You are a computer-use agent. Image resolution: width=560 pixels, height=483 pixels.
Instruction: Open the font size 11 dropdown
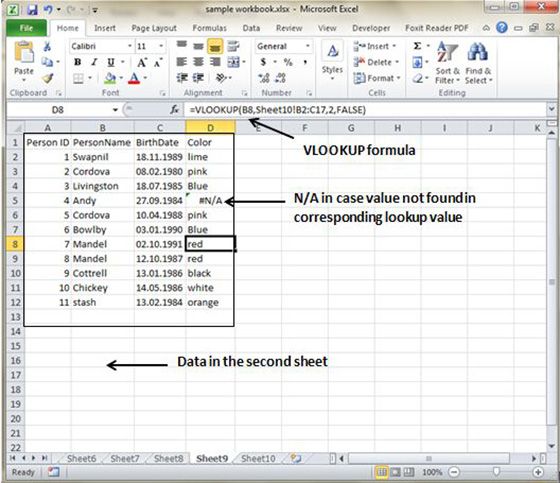(x=161, y=46)
